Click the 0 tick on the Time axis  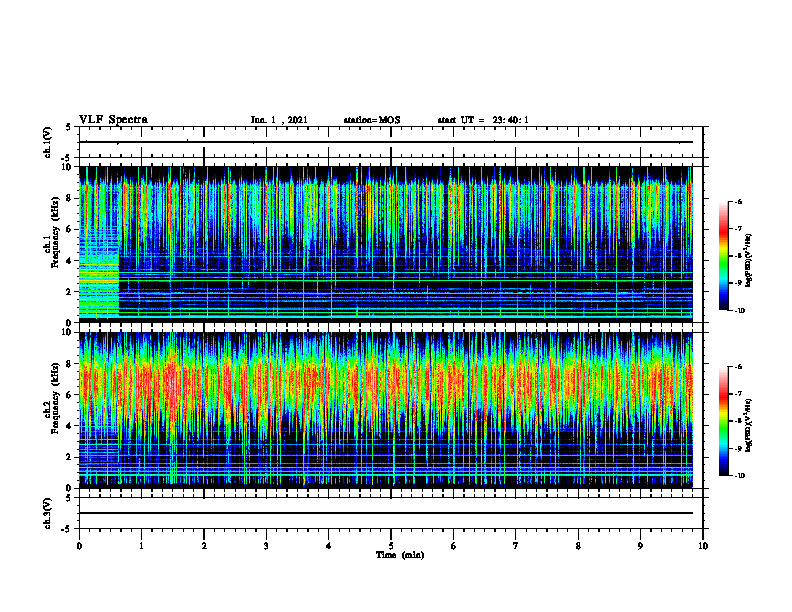tap(79, 546)
